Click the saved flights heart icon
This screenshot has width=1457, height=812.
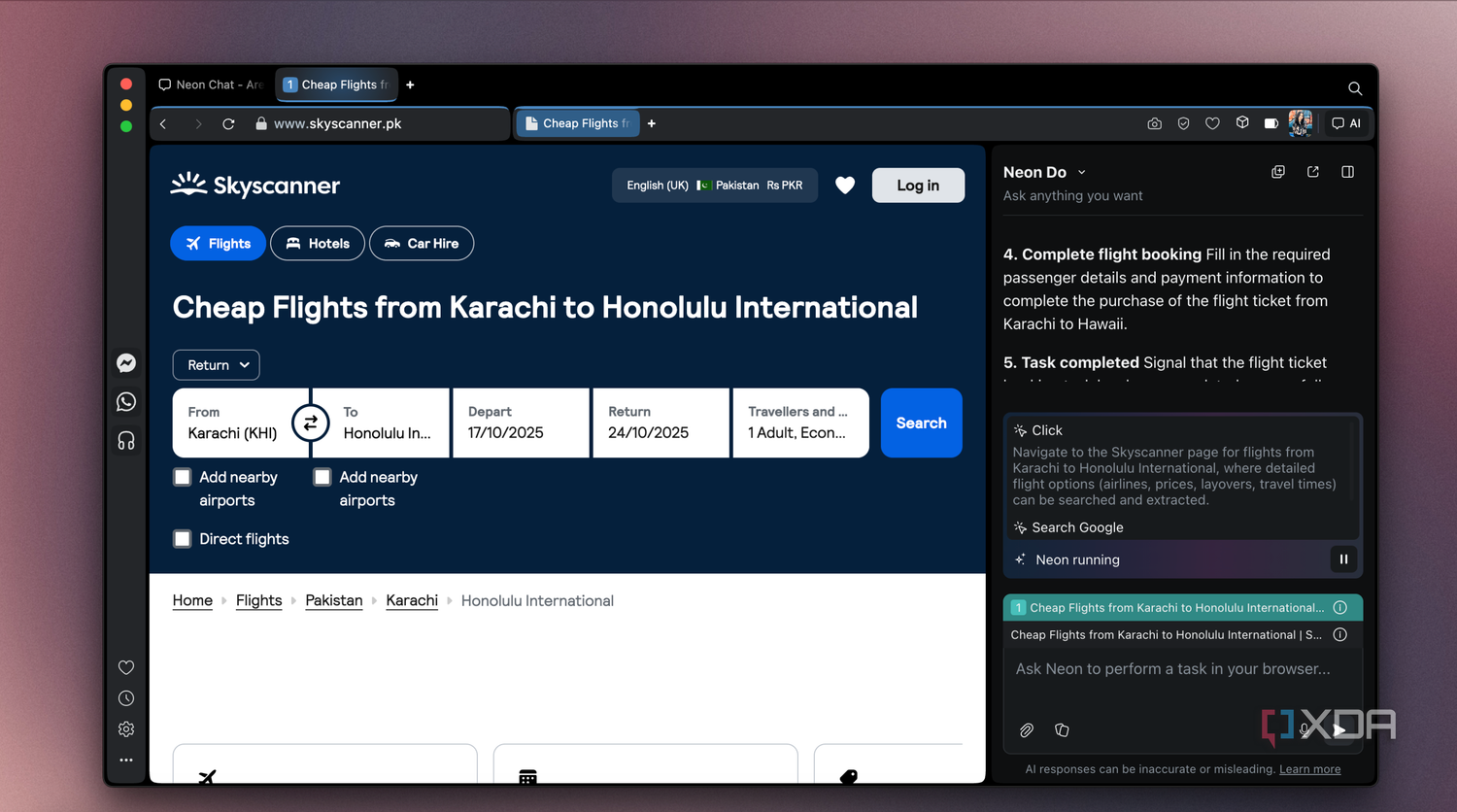845,186
